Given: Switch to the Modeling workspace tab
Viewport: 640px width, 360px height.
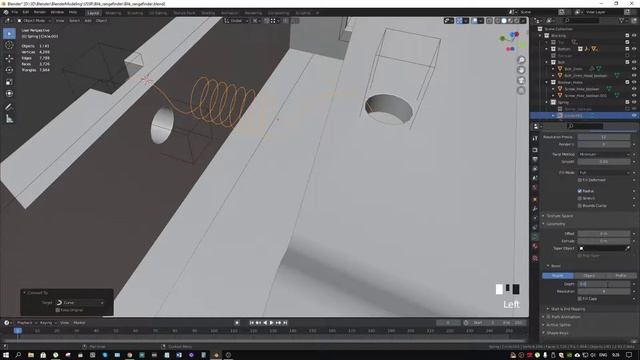Looking at the screenshot, I should click(113, 13).
